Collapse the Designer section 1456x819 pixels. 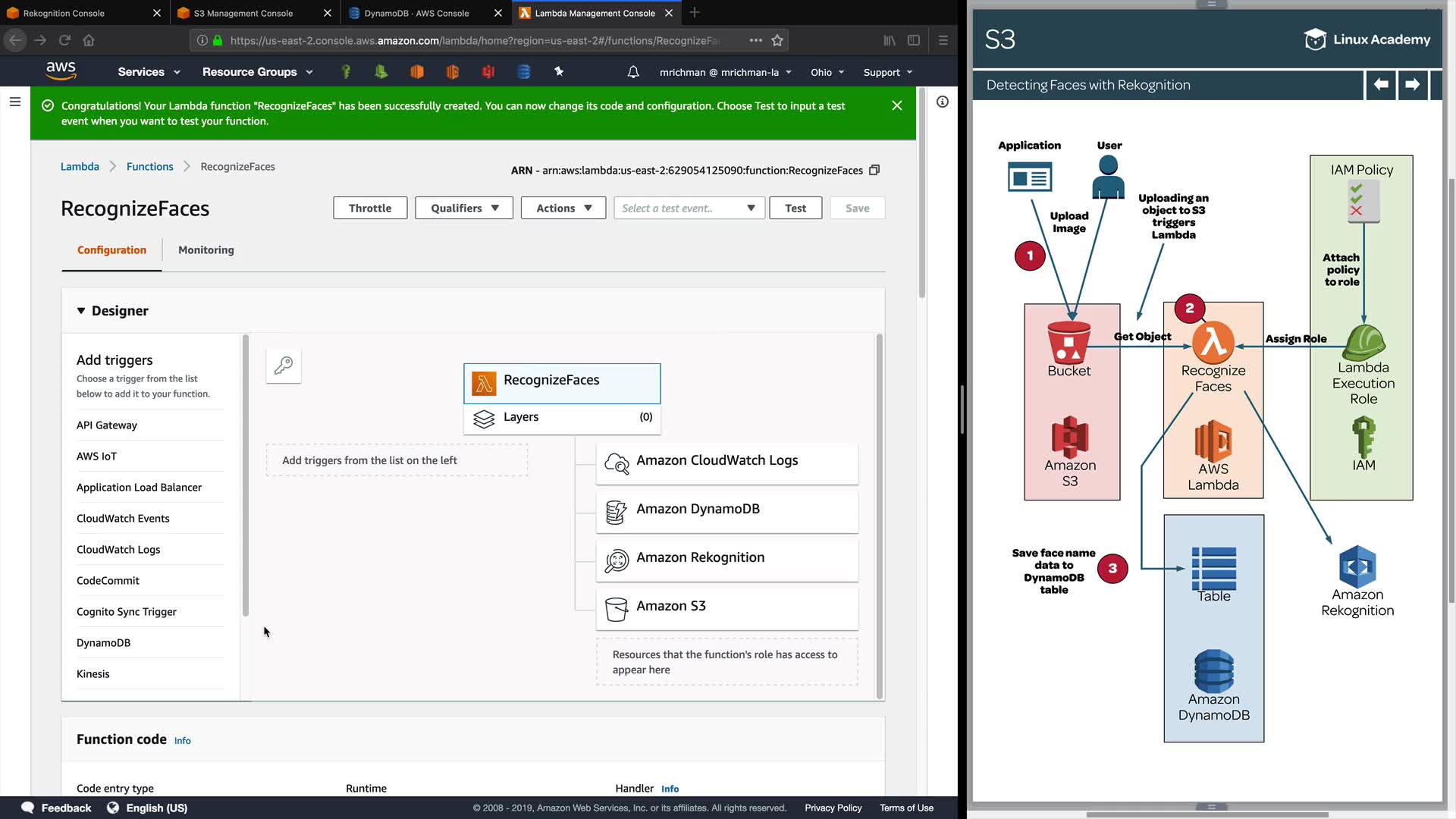81,311
